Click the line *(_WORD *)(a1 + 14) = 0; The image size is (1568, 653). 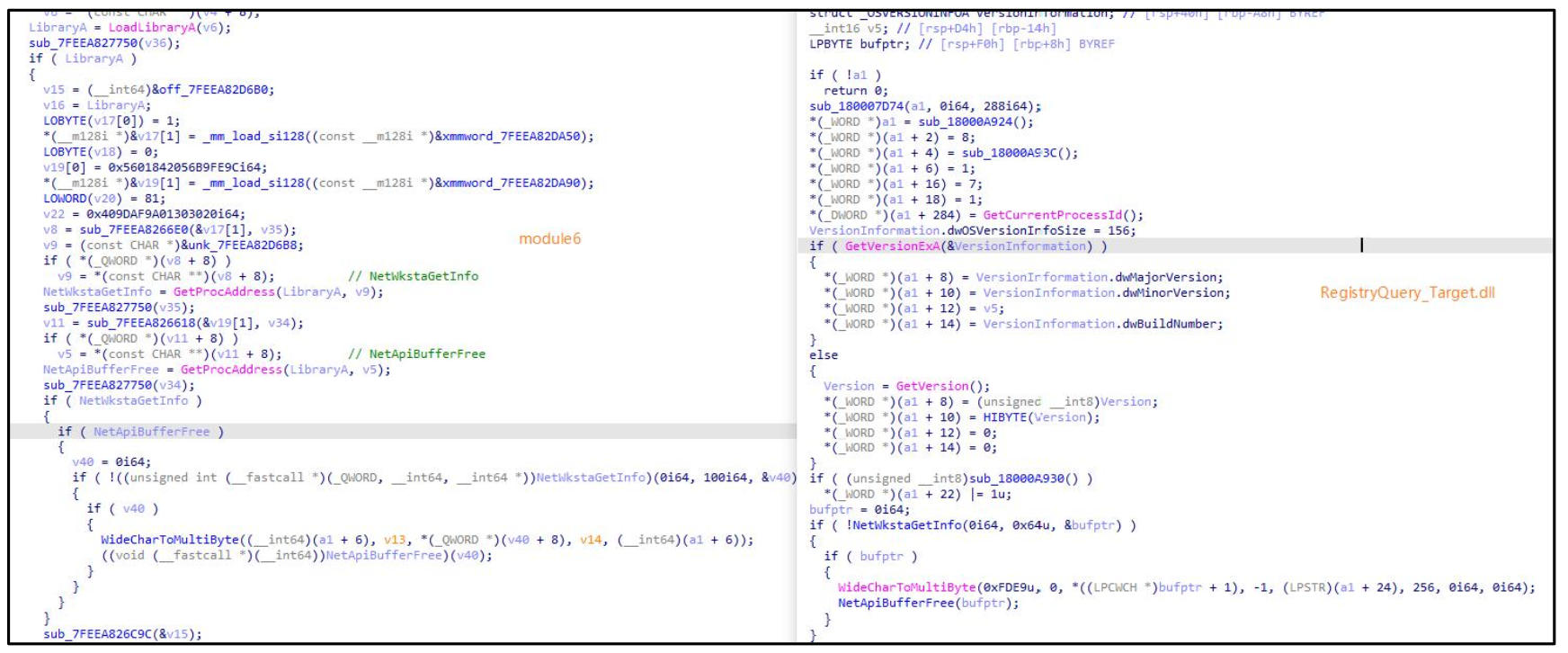point(911,448)
